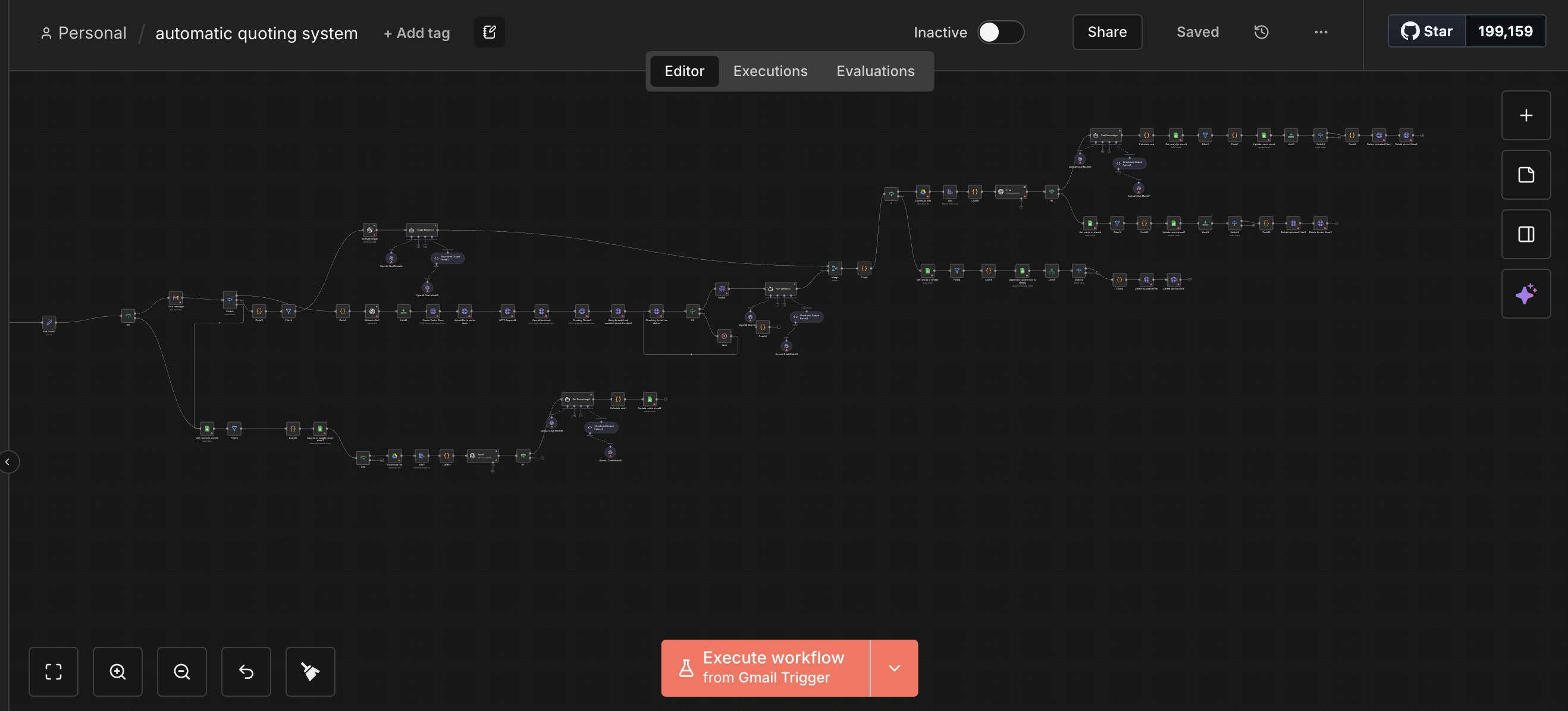
Task: Open Execute workflow trigger dropdown arrow
Action: [x=894, y=668]
